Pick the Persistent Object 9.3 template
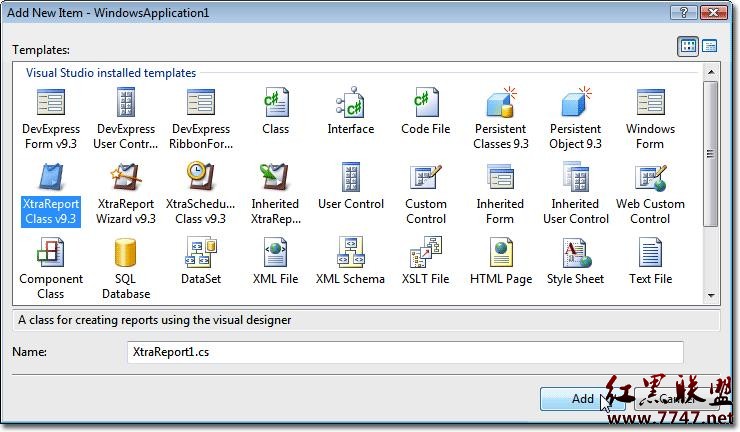 [x=575, y=118]
